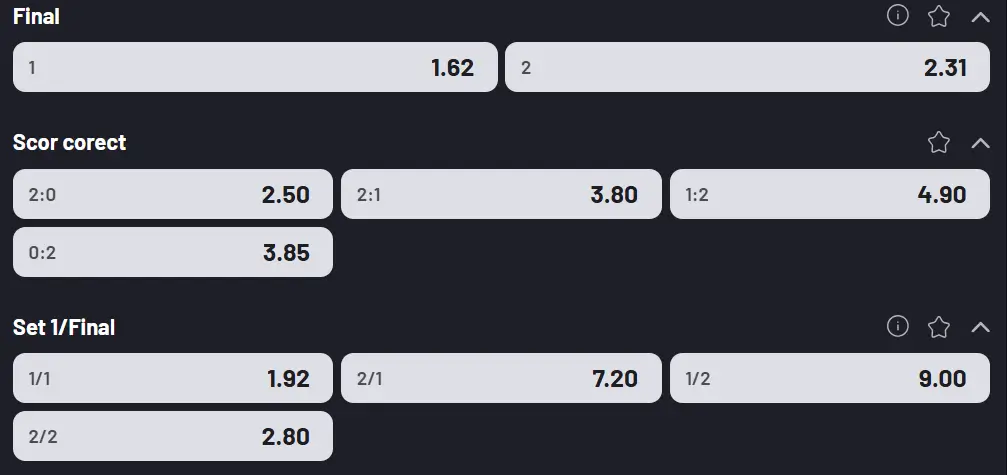
Task: Open info for the Final market
Action: [898, 16]
